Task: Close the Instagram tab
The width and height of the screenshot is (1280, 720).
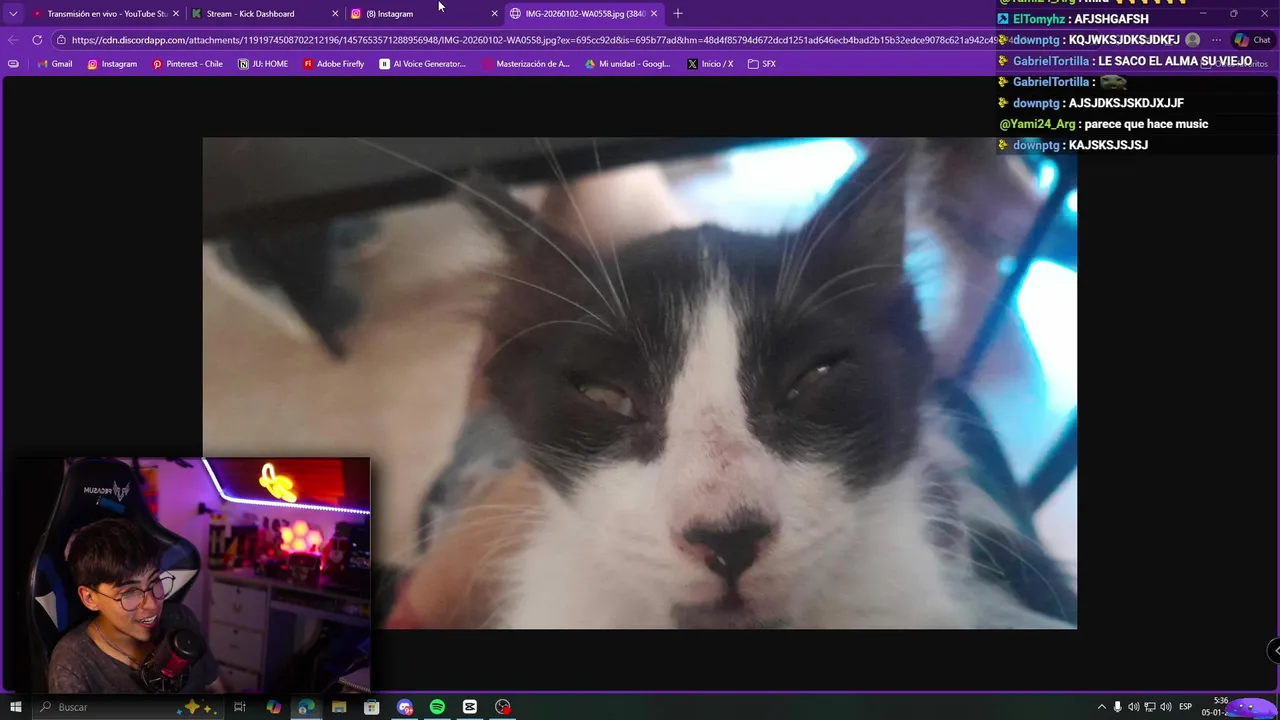Action: pyautogui.click(x=494, y=14)
